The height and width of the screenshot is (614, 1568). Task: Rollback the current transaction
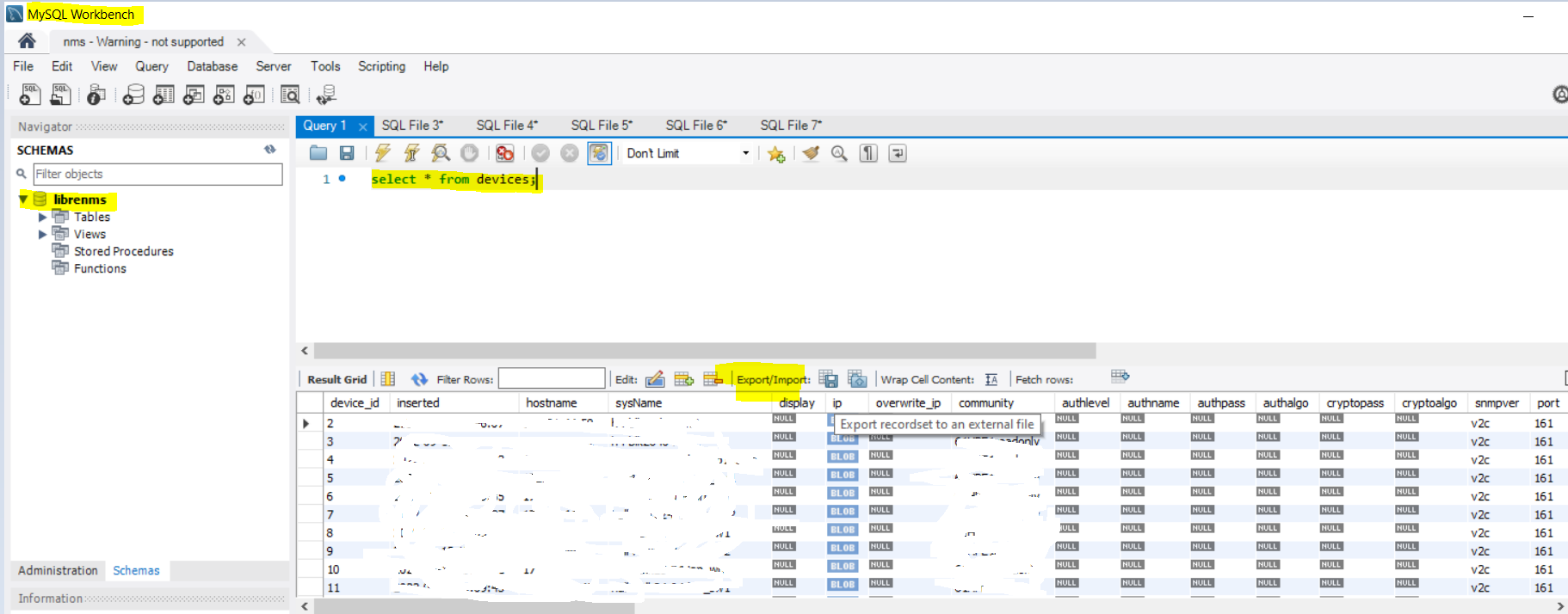[x=570, y=153]
